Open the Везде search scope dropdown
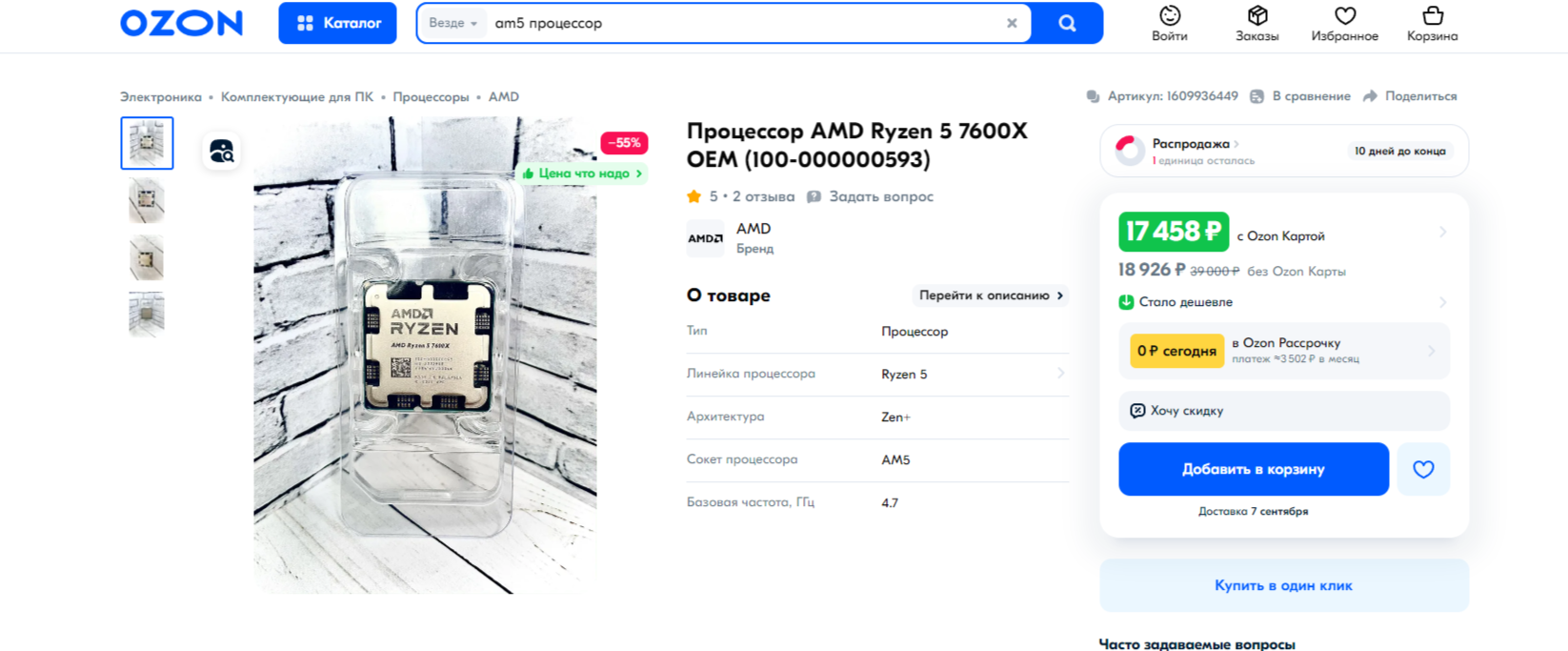Screen dimensions: 1568x651 coord(452,23)
